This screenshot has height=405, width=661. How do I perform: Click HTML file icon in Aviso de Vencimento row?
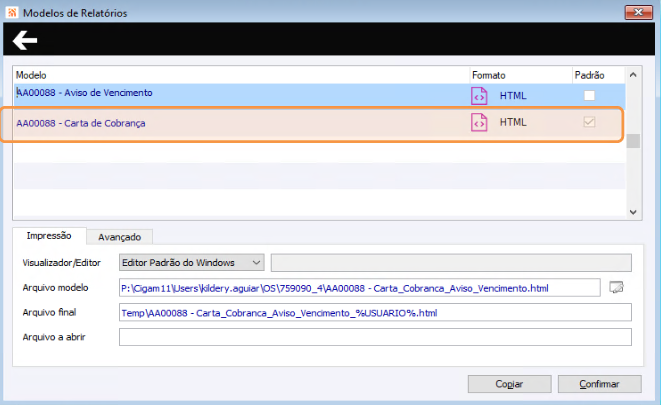click(479, 96)
